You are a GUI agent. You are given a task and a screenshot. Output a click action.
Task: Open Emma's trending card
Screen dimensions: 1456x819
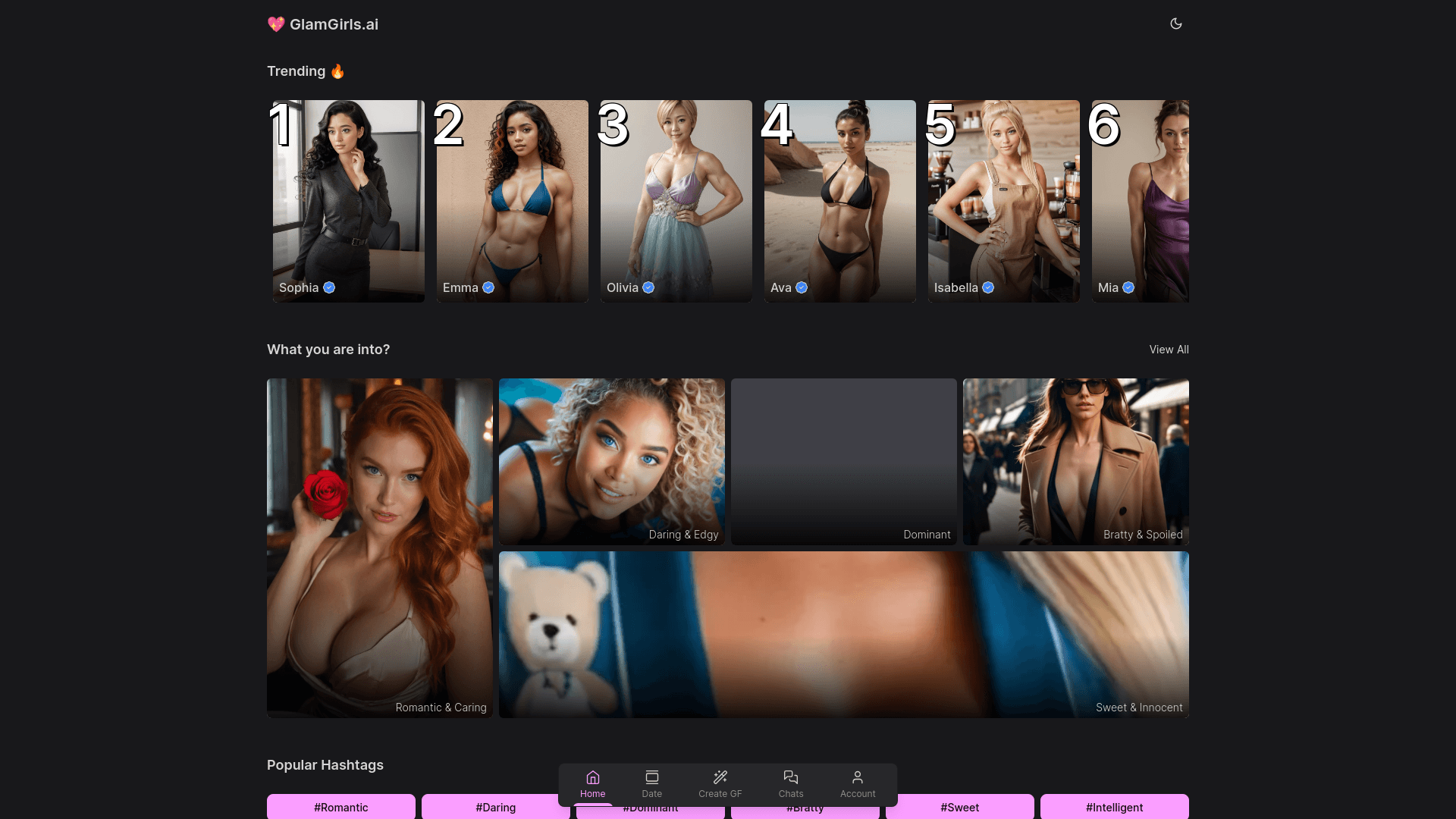coord(512,201)
